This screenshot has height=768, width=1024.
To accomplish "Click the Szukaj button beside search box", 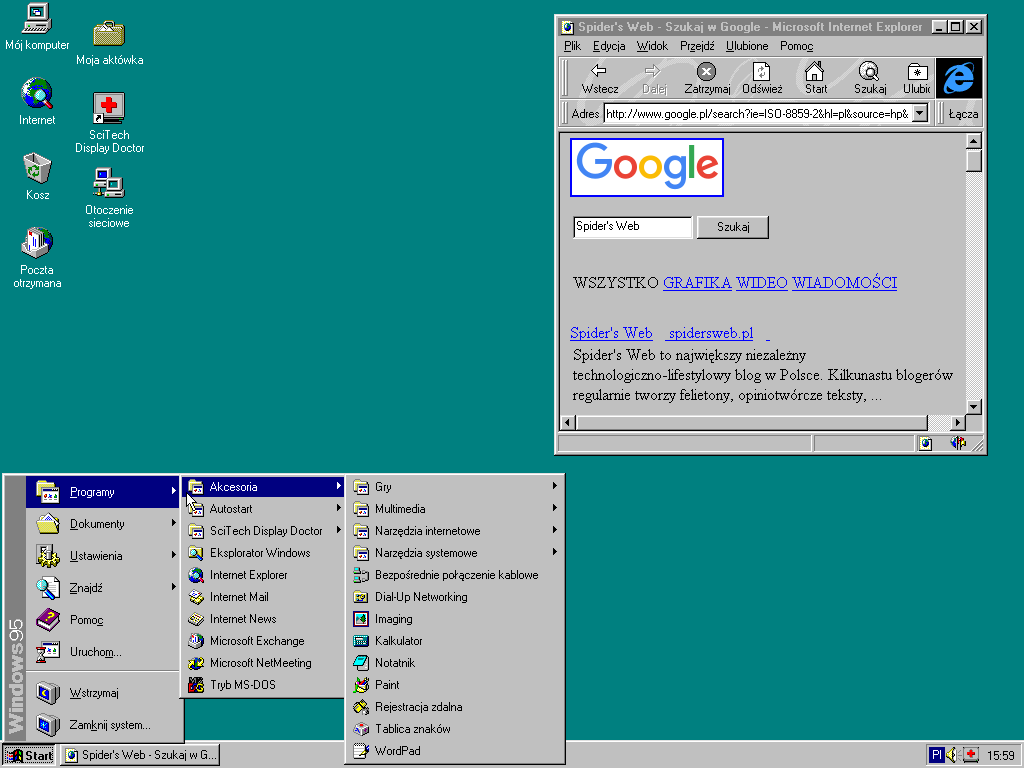I will pos(733,227).
